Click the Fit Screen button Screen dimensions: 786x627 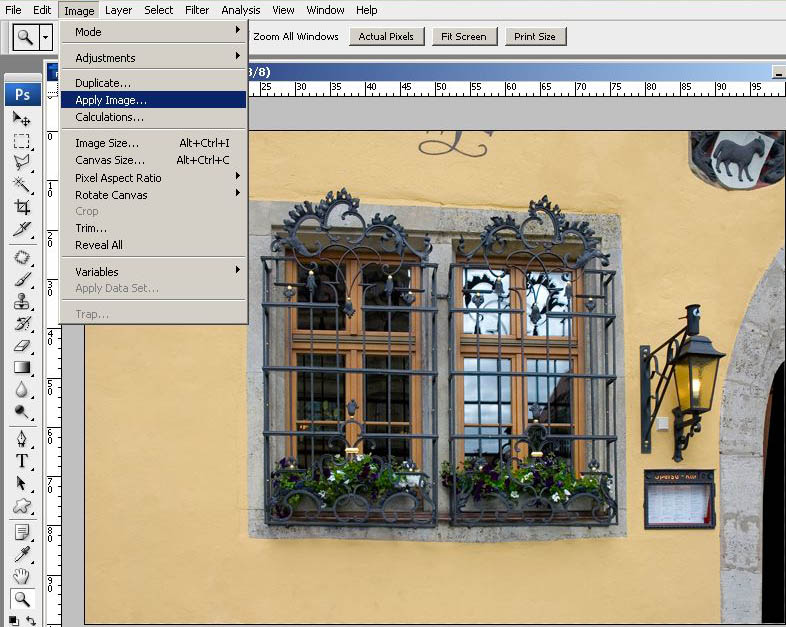(464, 37)
